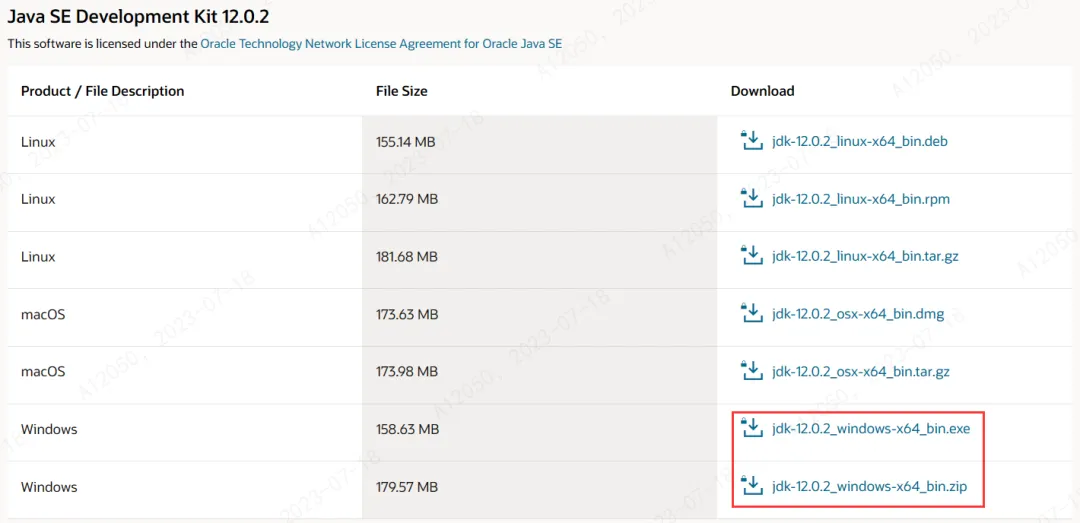Click Linux label in the 181.68 MB row
Screen dimensions: 1080x523
tap(38, 257)
